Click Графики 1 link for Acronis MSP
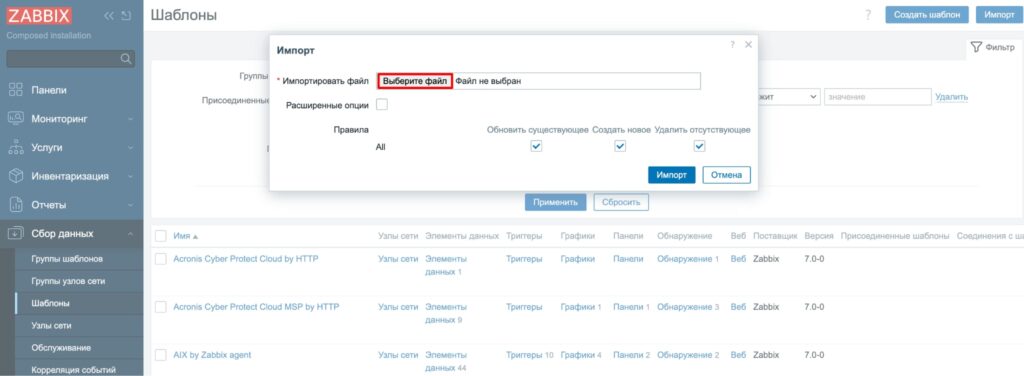 pos(581,307)
